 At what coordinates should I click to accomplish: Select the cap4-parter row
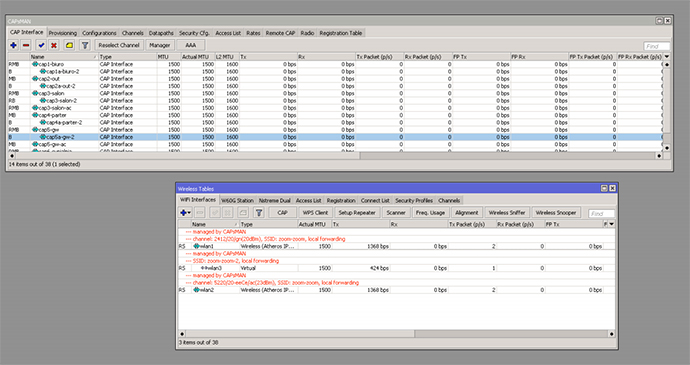[x=335, y=115]
